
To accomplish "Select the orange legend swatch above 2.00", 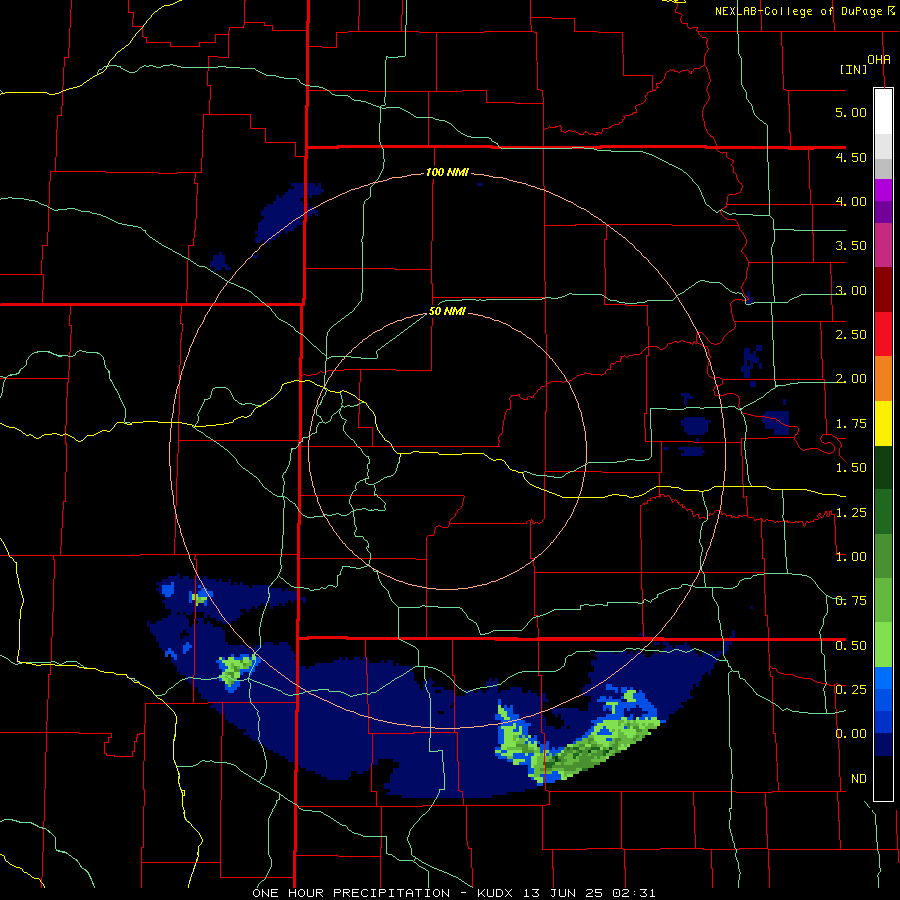I will 883,378.
